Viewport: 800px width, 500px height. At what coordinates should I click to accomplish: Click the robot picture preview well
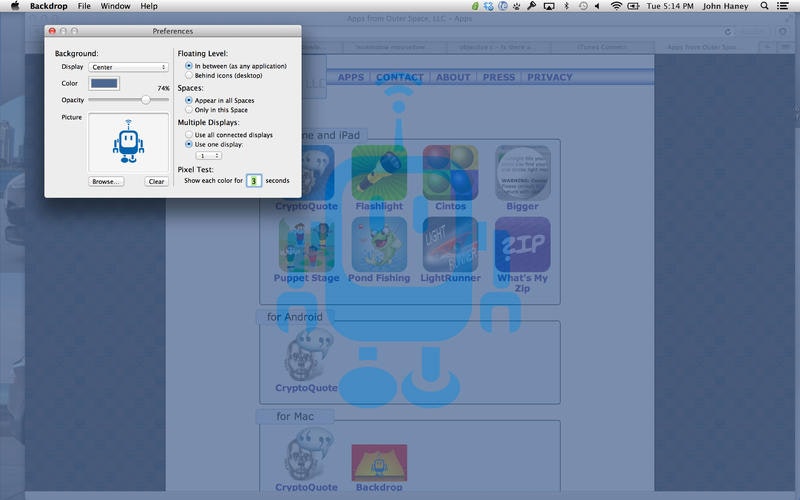click(x=129, y=143)
